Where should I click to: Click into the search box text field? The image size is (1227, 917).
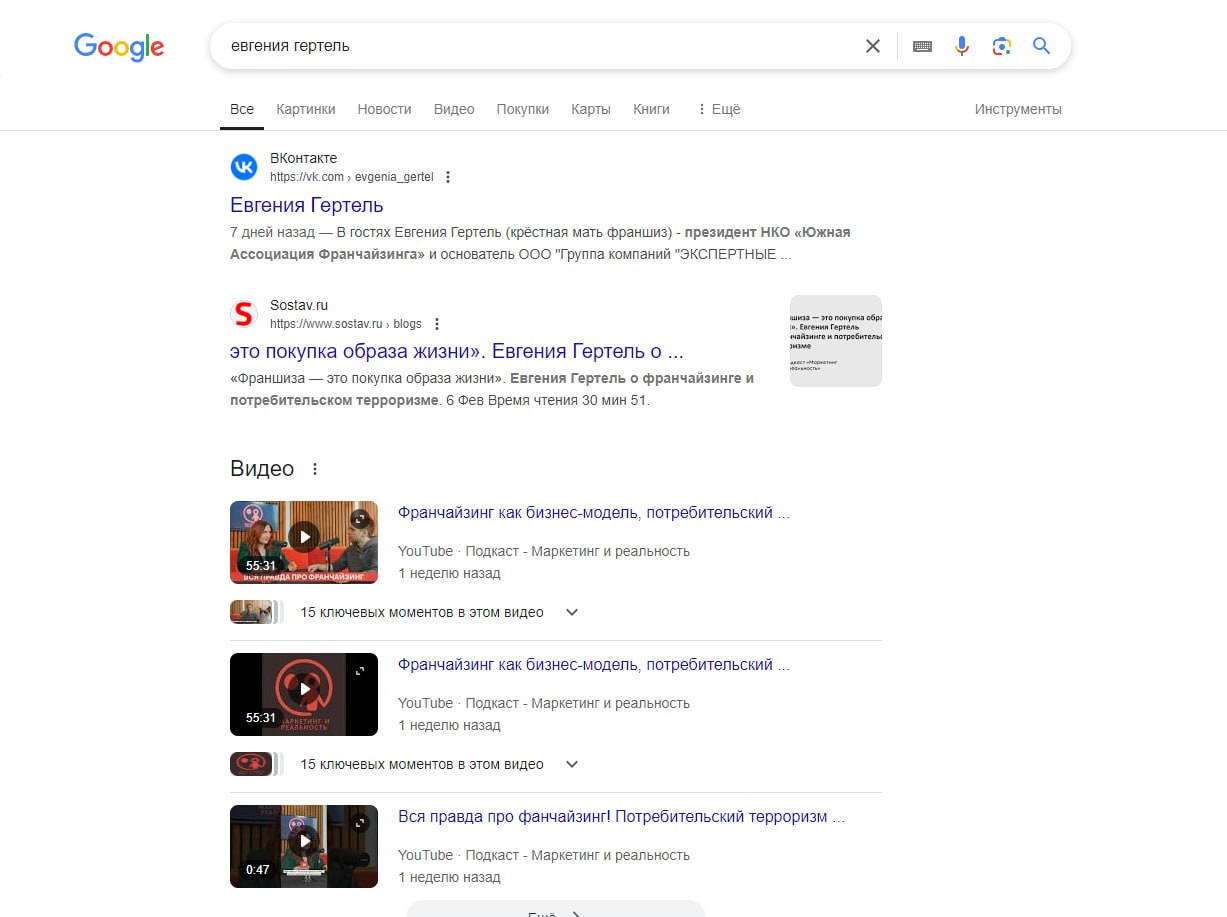[540, 46]
